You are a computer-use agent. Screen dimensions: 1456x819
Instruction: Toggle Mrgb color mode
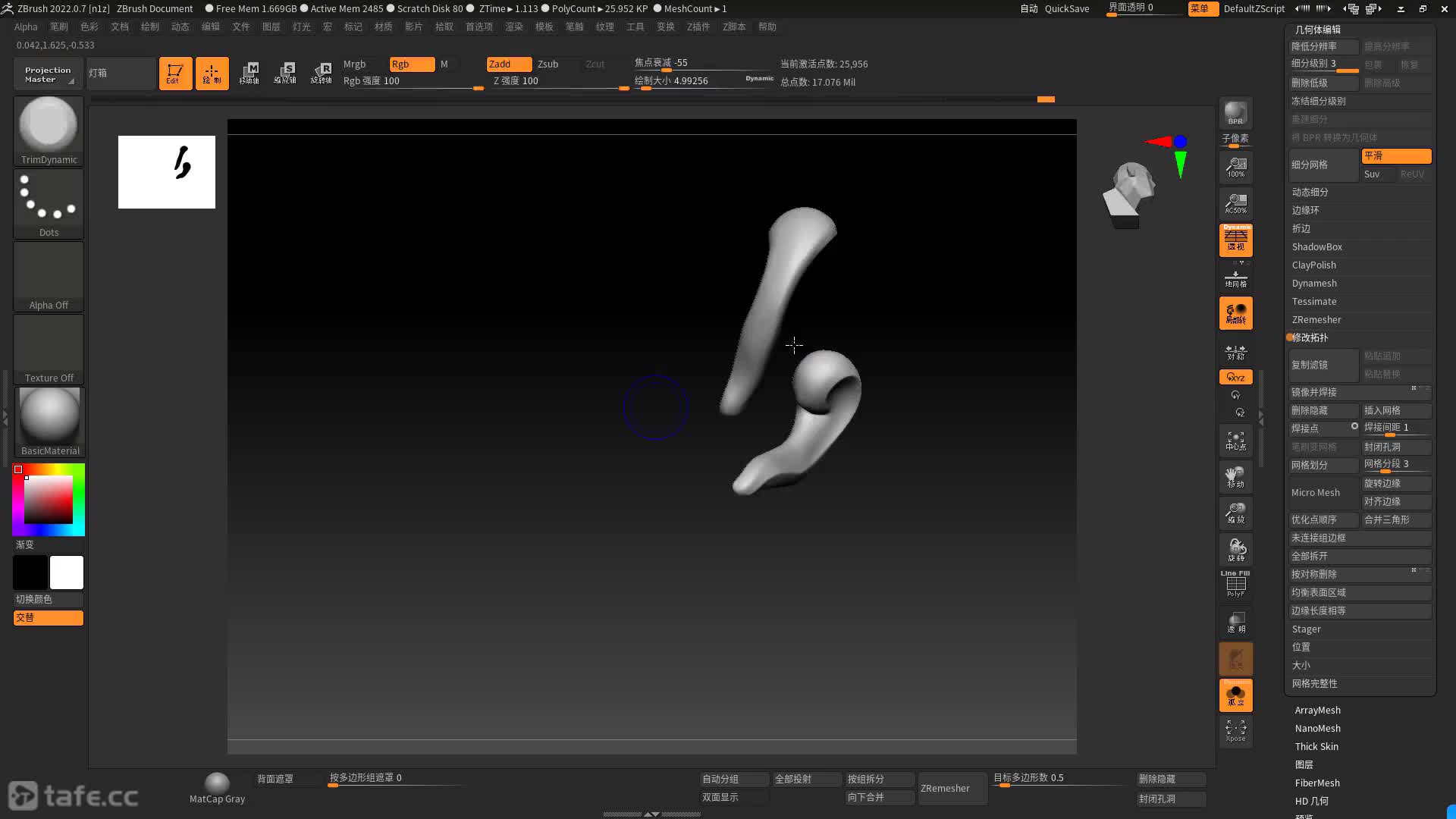coord(355,64)
